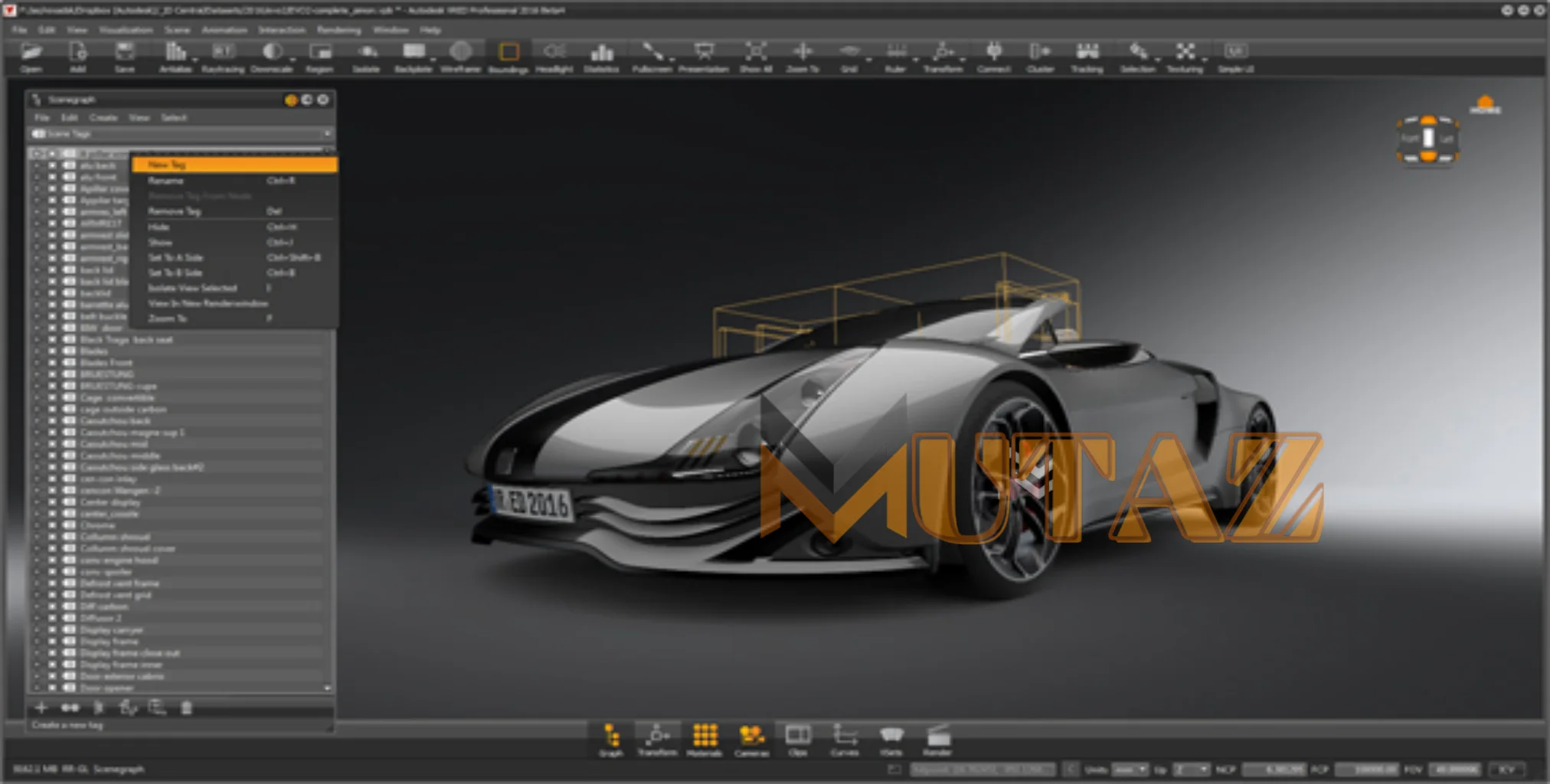Screen dimensions: 1550x784
Task: Click the Open file toolbar icon
Action: pyautogui.click(x=31, y=52)
